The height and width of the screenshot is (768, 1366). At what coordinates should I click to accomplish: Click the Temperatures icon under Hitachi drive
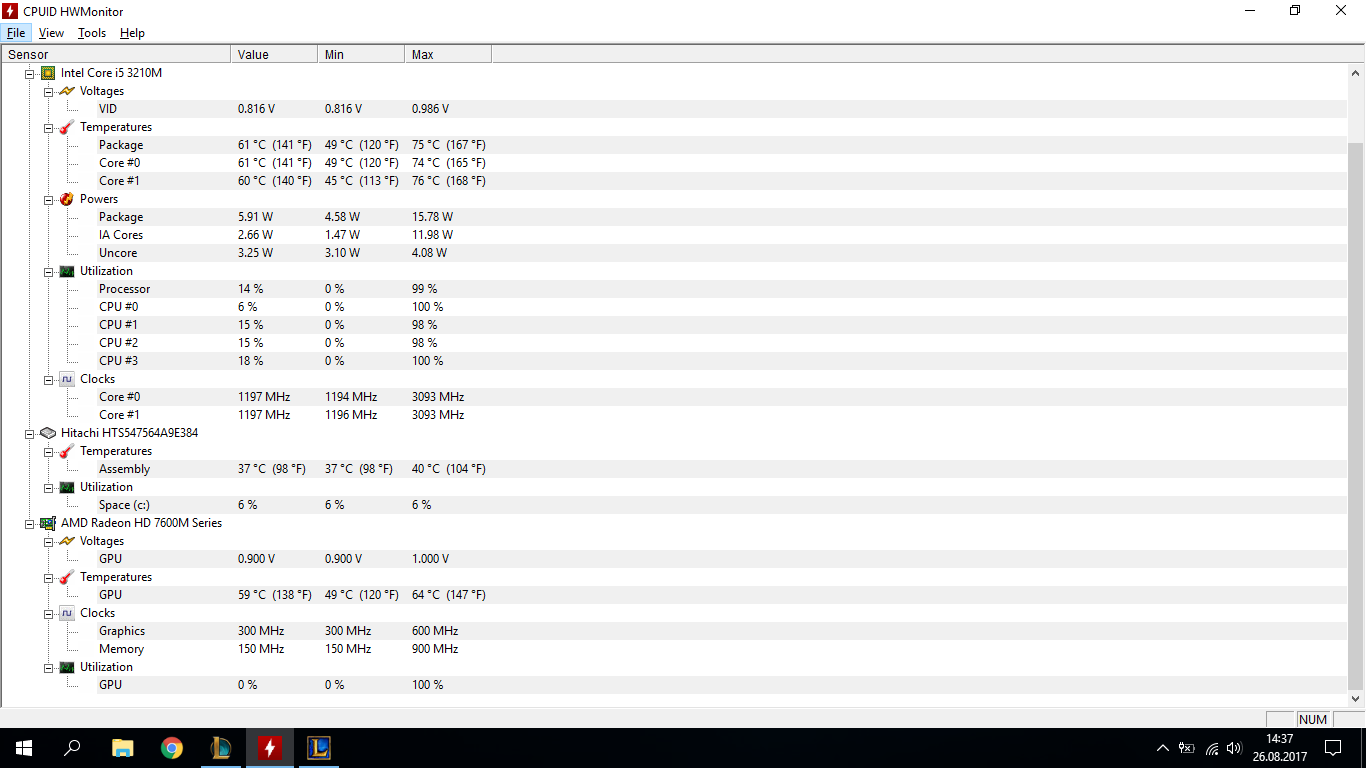tap(67, 451)
